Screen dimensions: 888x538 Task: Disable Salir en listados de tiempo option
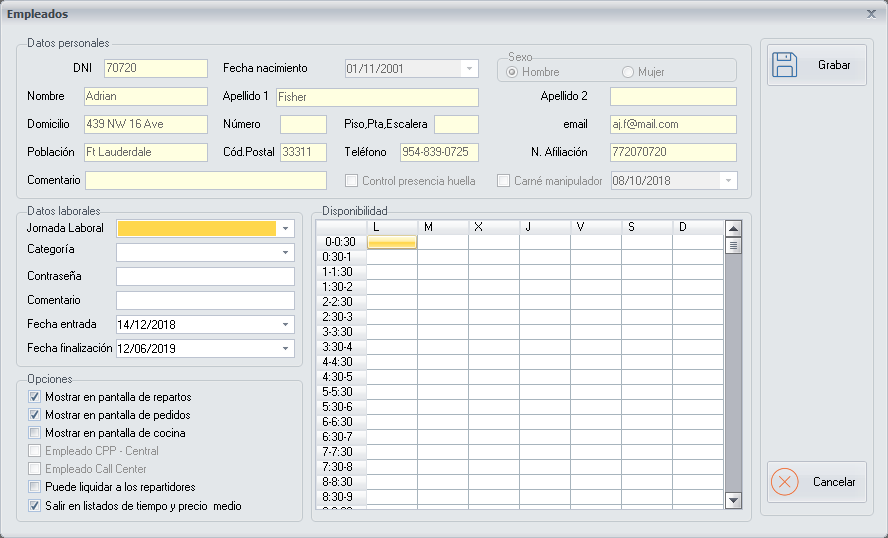(x=35, y=506)
